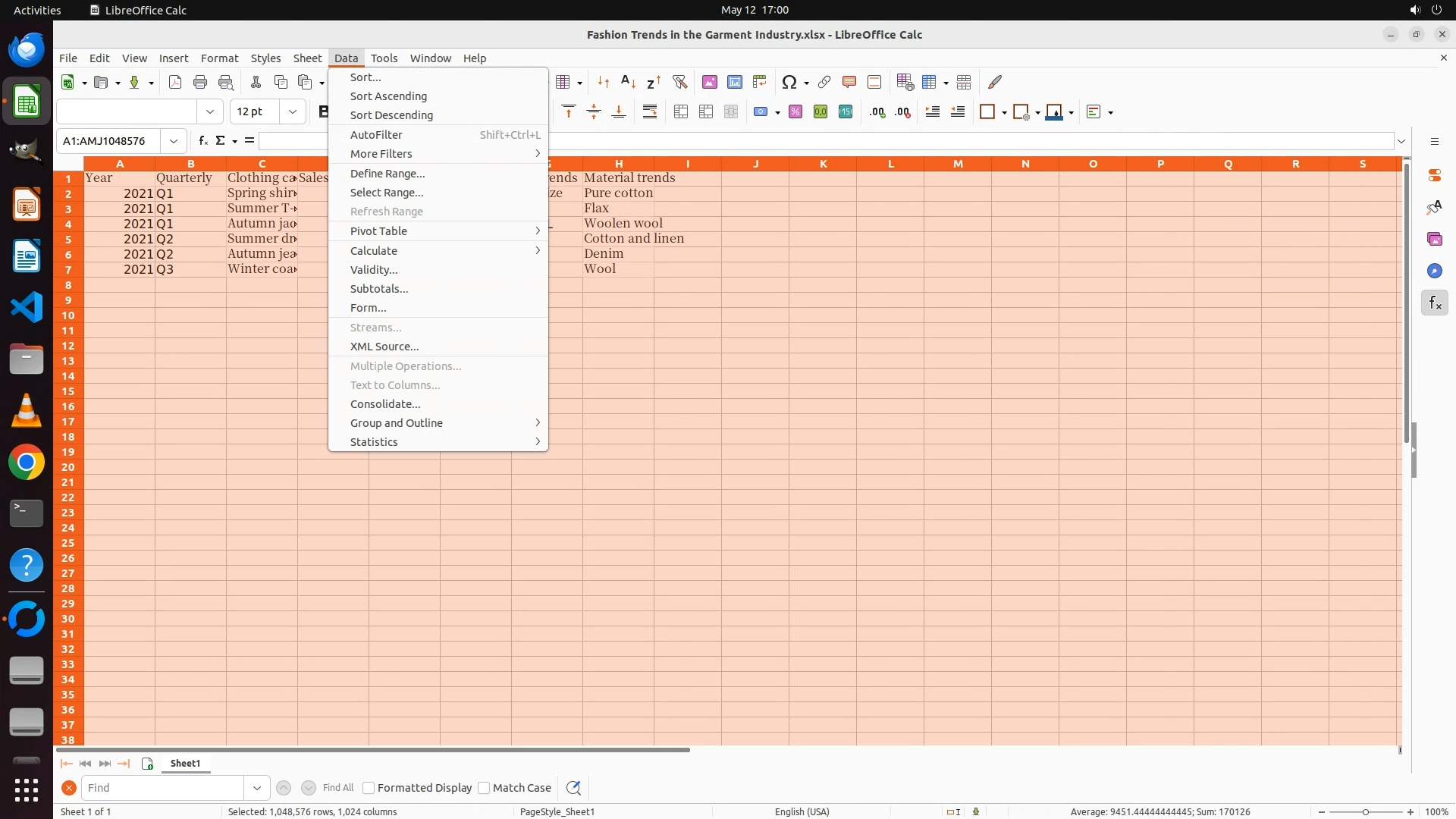
Task: Select Subtotals... in the Data menu
Action: [379, 289]
